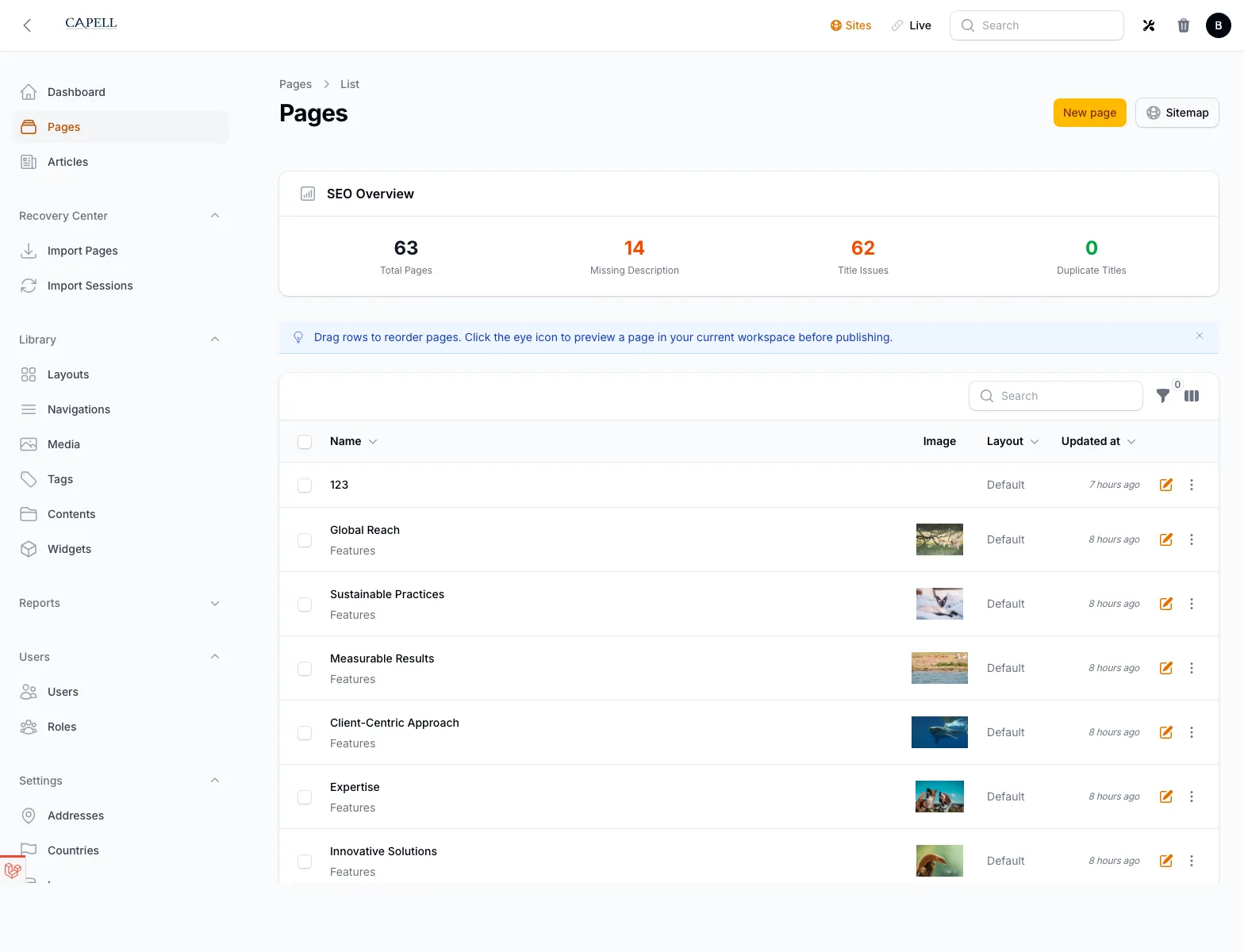
Task: Focus the global Search field in header
Action: pyautogui.click(x=1036, y=25)
